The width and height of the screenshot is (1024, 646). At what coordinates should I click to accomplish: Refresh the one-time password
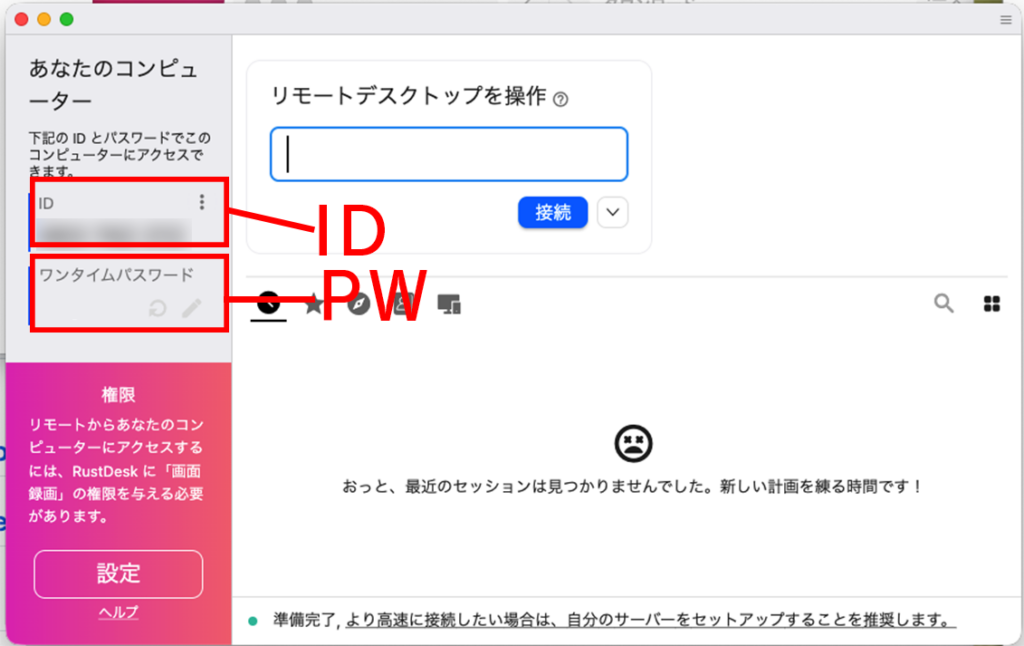(x=156, y=309)
